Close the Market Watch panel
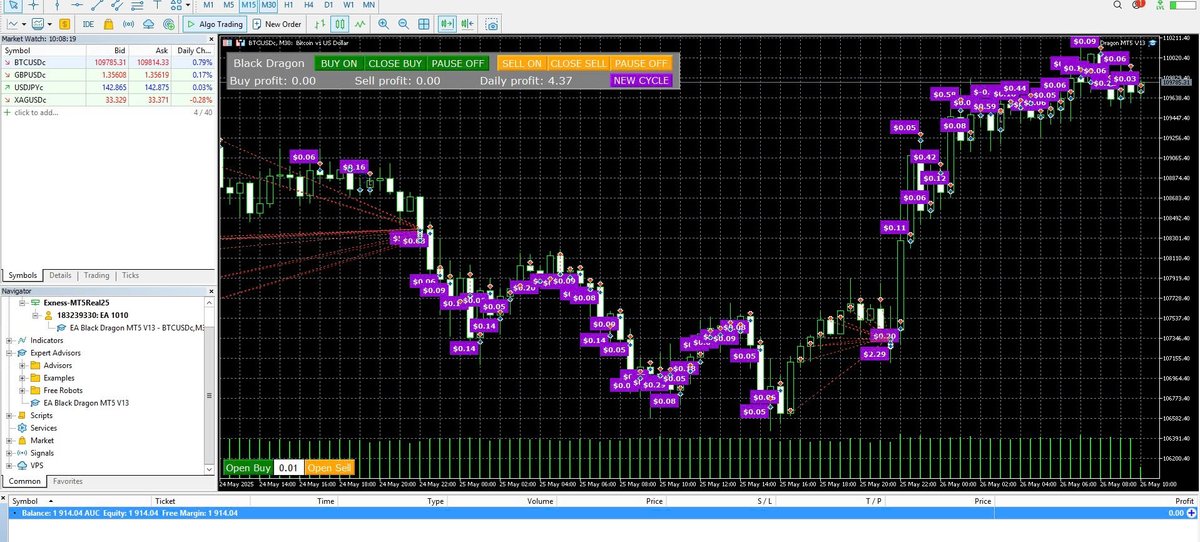This screenshot has width=1200, height=542. coord(210,38)
